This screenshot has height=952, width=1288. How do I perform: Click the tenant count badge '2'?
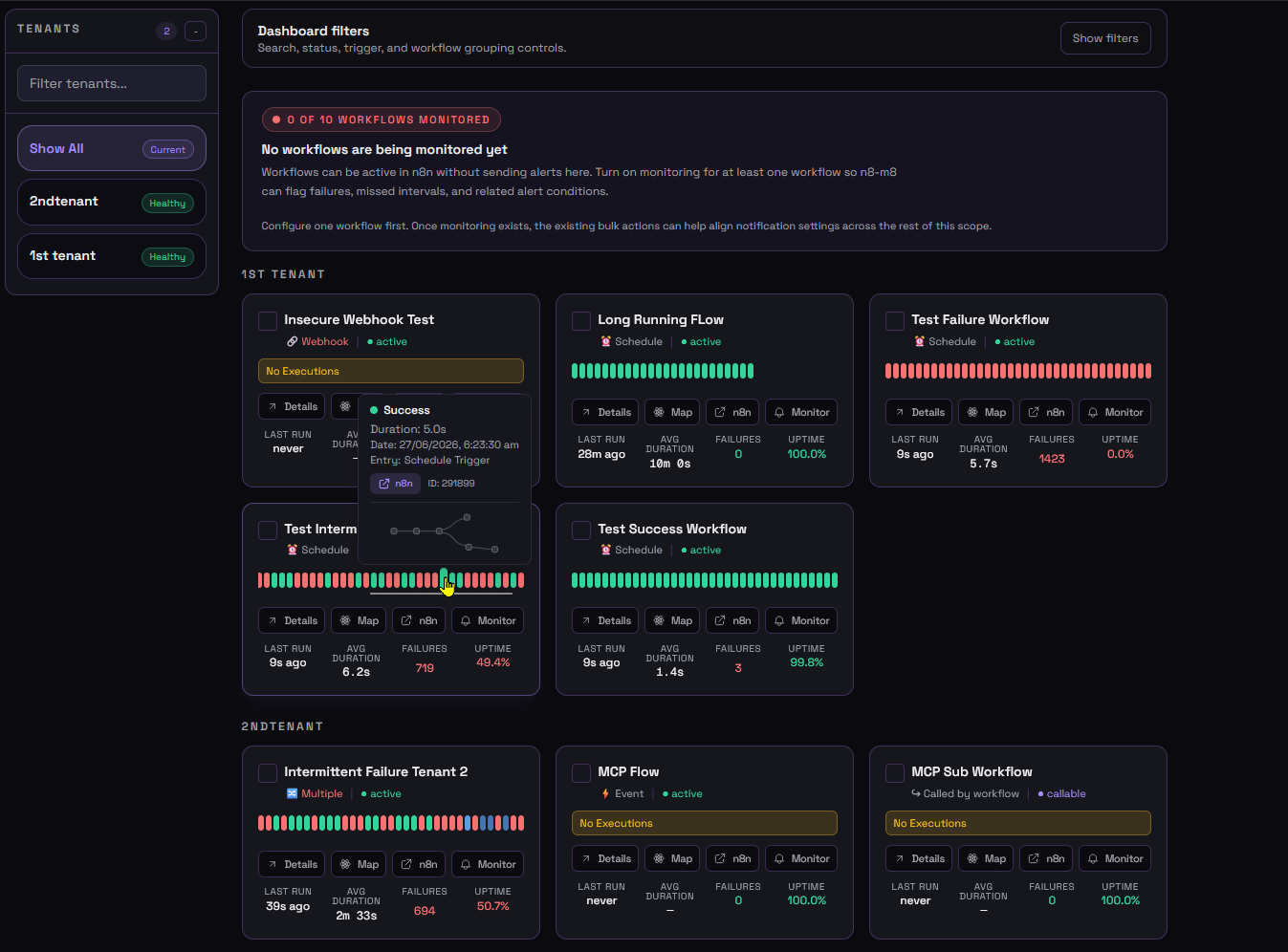click(x=166, y=32)
